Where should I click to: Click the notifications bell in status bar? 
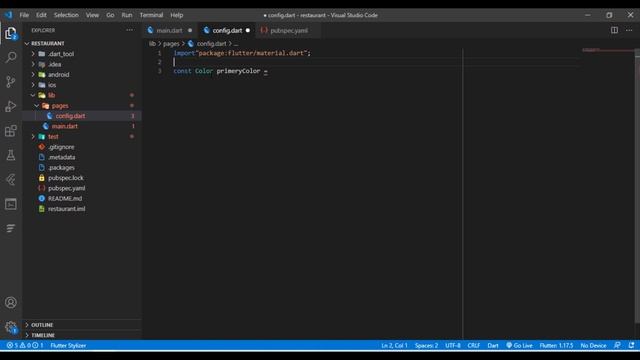pyautogui.click(x=631, y=345)
